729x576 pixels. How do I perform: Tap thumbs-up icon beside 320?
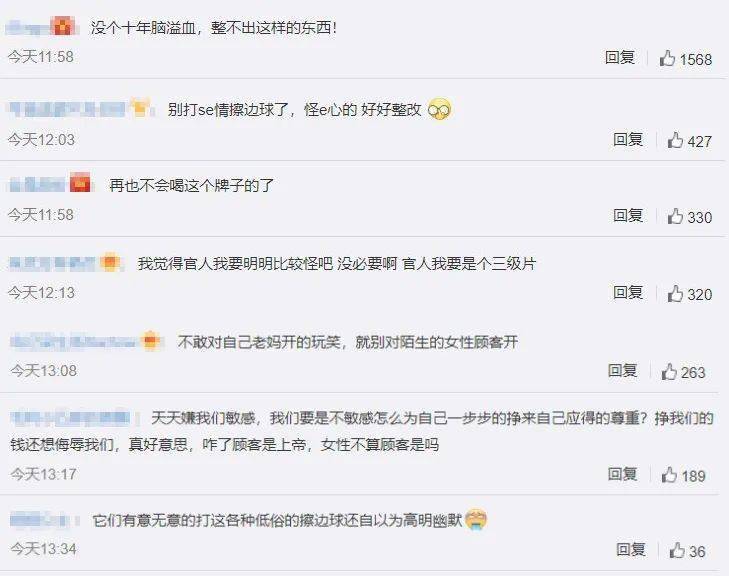675,293
